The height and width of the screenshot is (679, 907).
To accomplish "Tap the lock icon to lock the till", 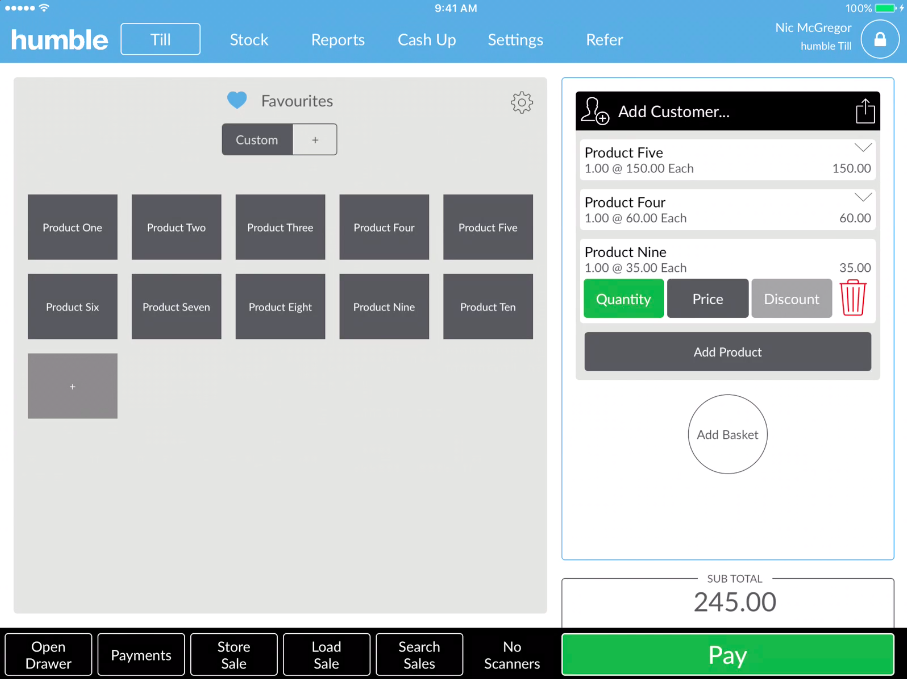I will click(x=880, y=39).
